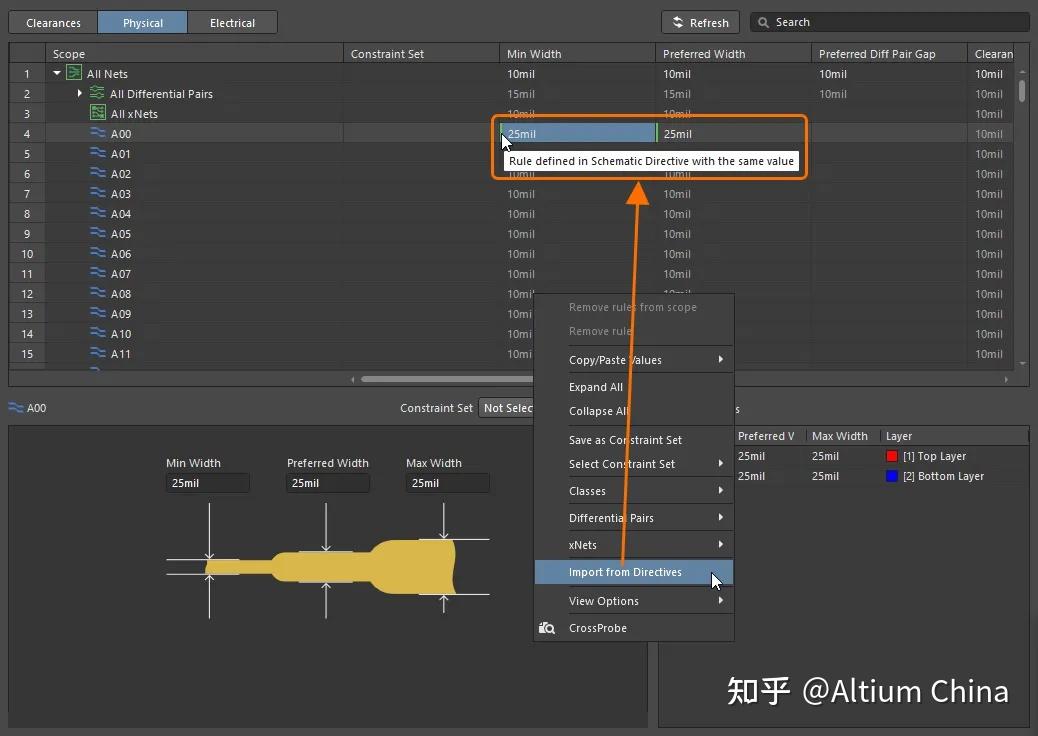Click the red Top Layer color swatch
Image resolution: width=1038 pixels, height=736 pixels.
[892, 456]
